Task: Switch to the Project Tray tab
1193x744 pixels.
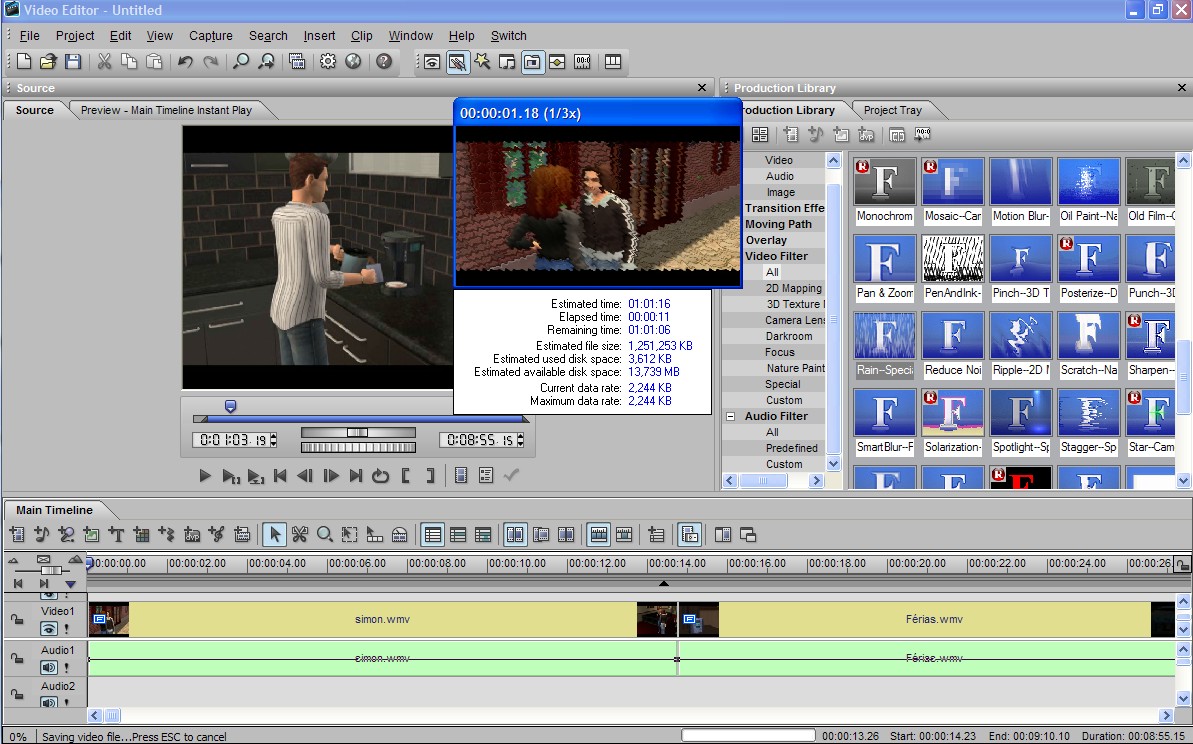Action: pos(892,110)
